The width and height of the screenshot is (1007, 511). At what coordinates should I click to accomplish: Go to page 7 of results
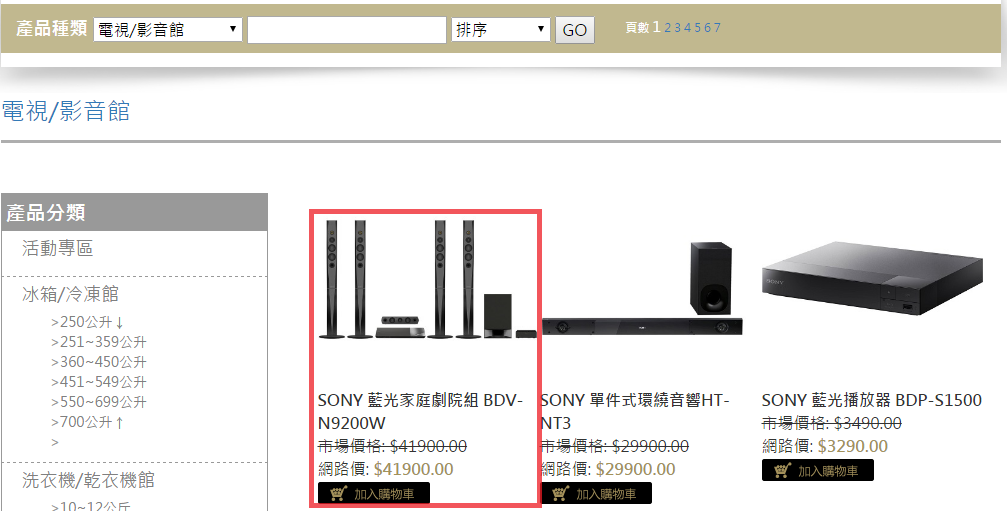tap(717, 28)
